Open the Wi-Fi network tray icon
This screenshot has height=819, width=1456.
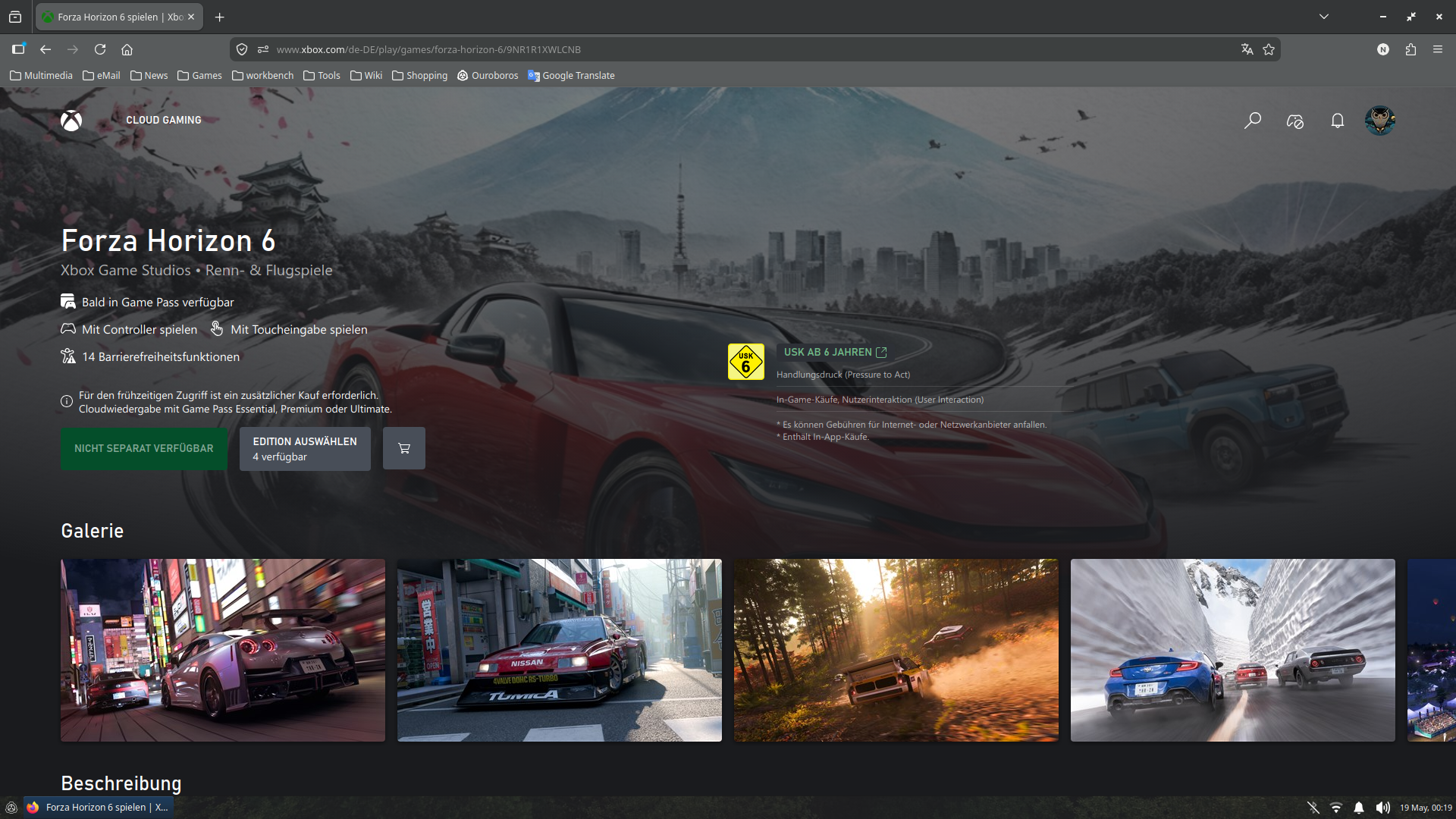point(1336,808)
